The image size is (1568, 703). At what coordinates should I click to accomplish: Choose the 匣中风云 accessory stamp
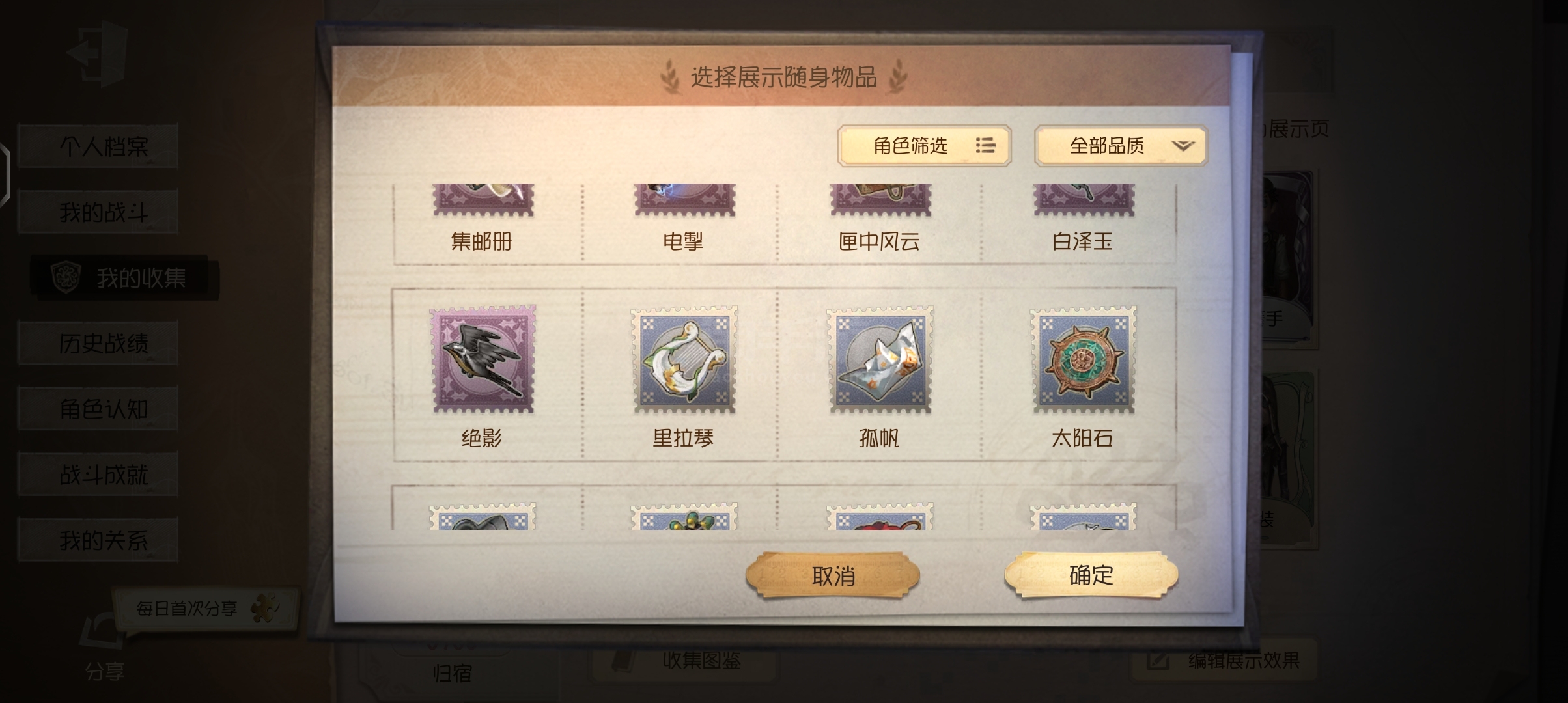[x=880, y=200]
